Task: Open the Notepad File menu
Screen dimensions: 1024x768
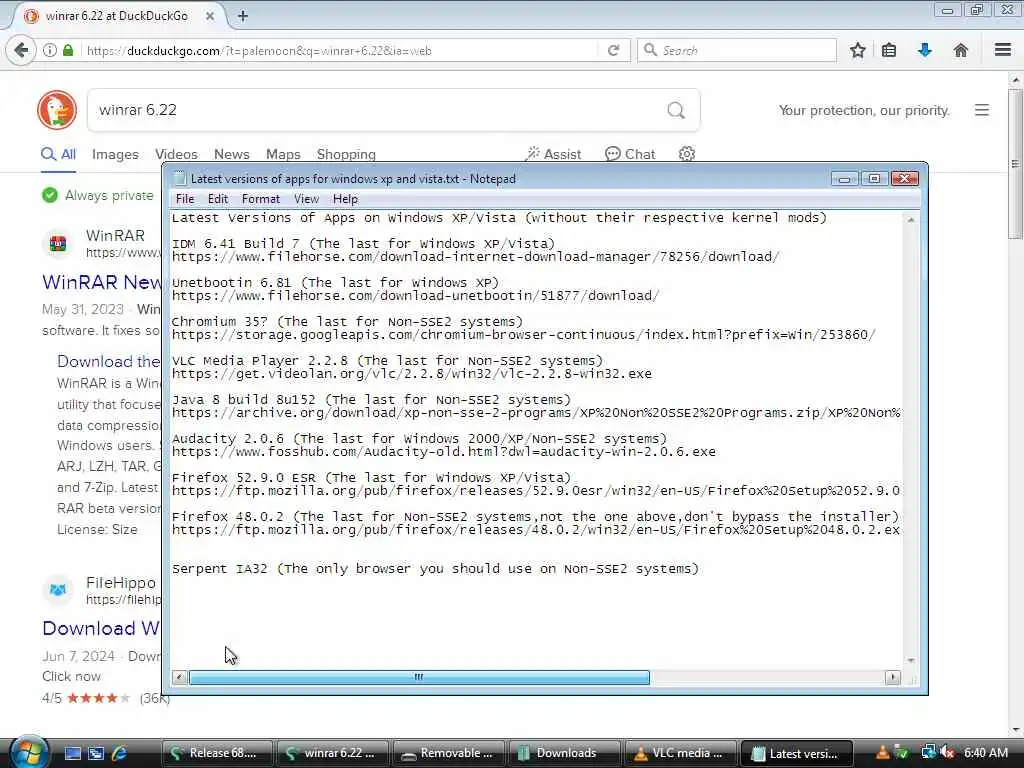Action: pos(185,199)
